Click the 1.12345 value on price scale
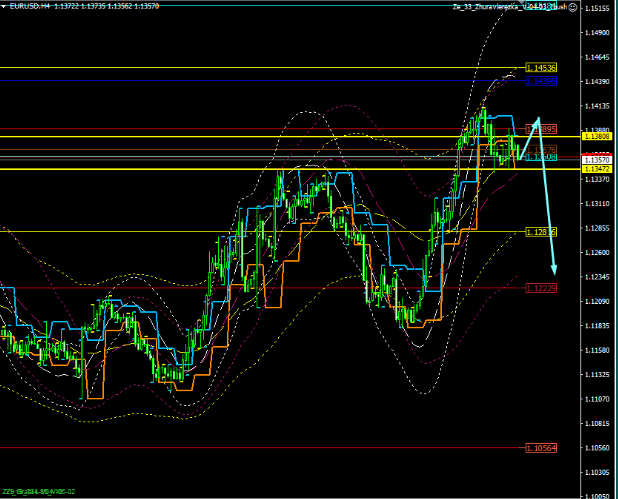The height and width of the screenshot is (499, 618). (x=598, y=277)
